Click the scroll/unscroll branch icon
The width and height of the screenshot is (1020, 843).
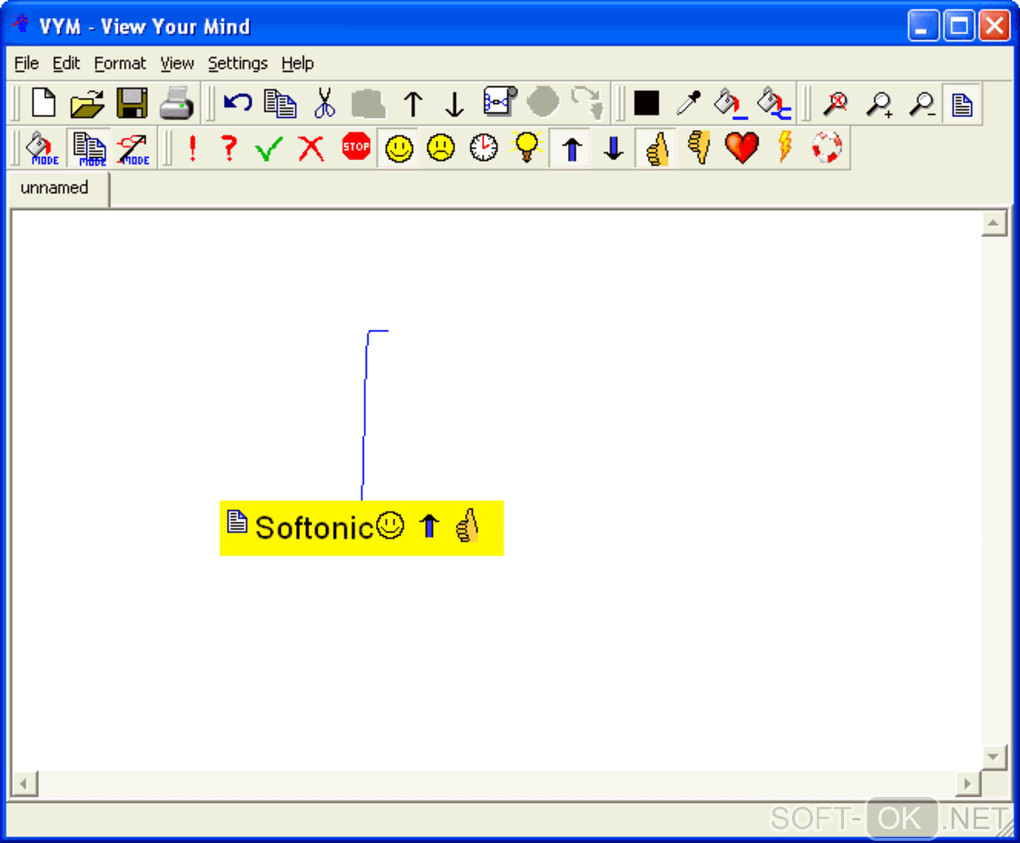500,102
